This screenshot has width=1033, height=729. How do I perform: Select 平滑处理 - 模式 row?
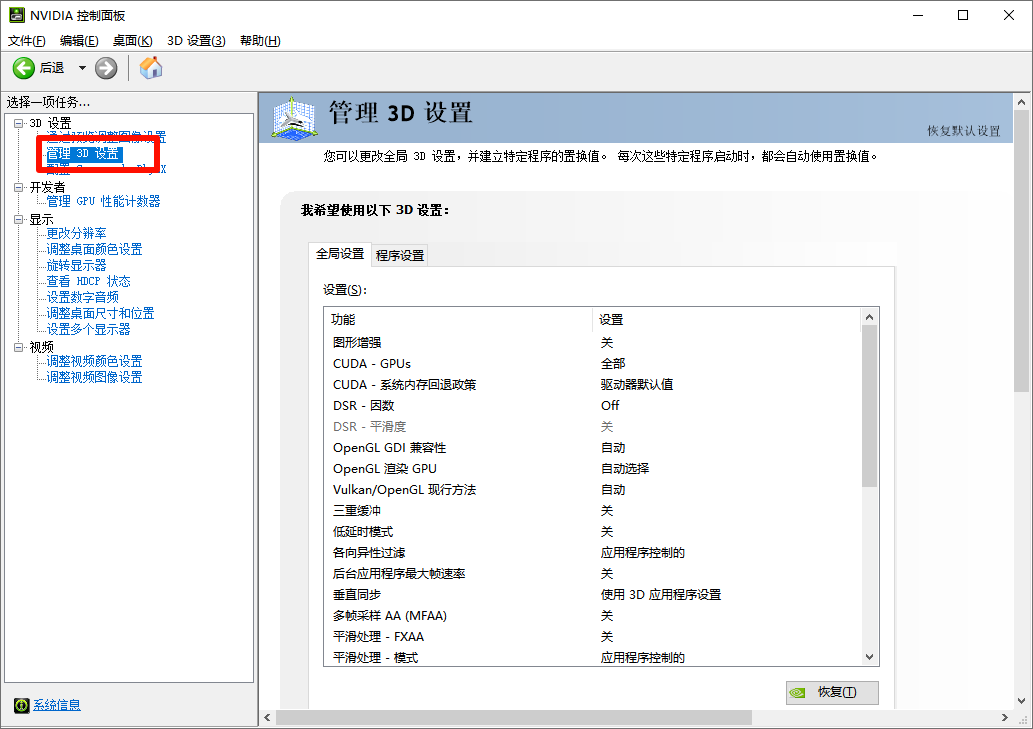point(592,657)
